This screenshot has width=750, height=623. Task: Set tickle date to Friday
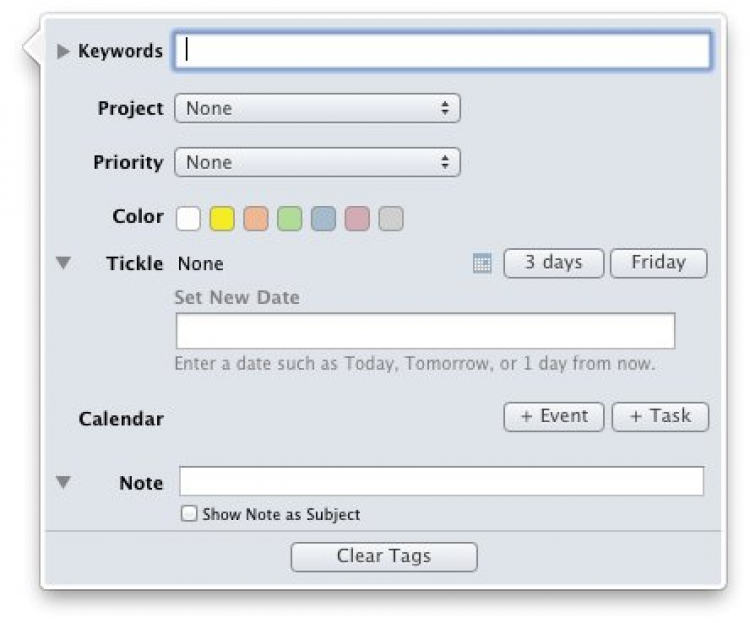(x=658, y=263)
